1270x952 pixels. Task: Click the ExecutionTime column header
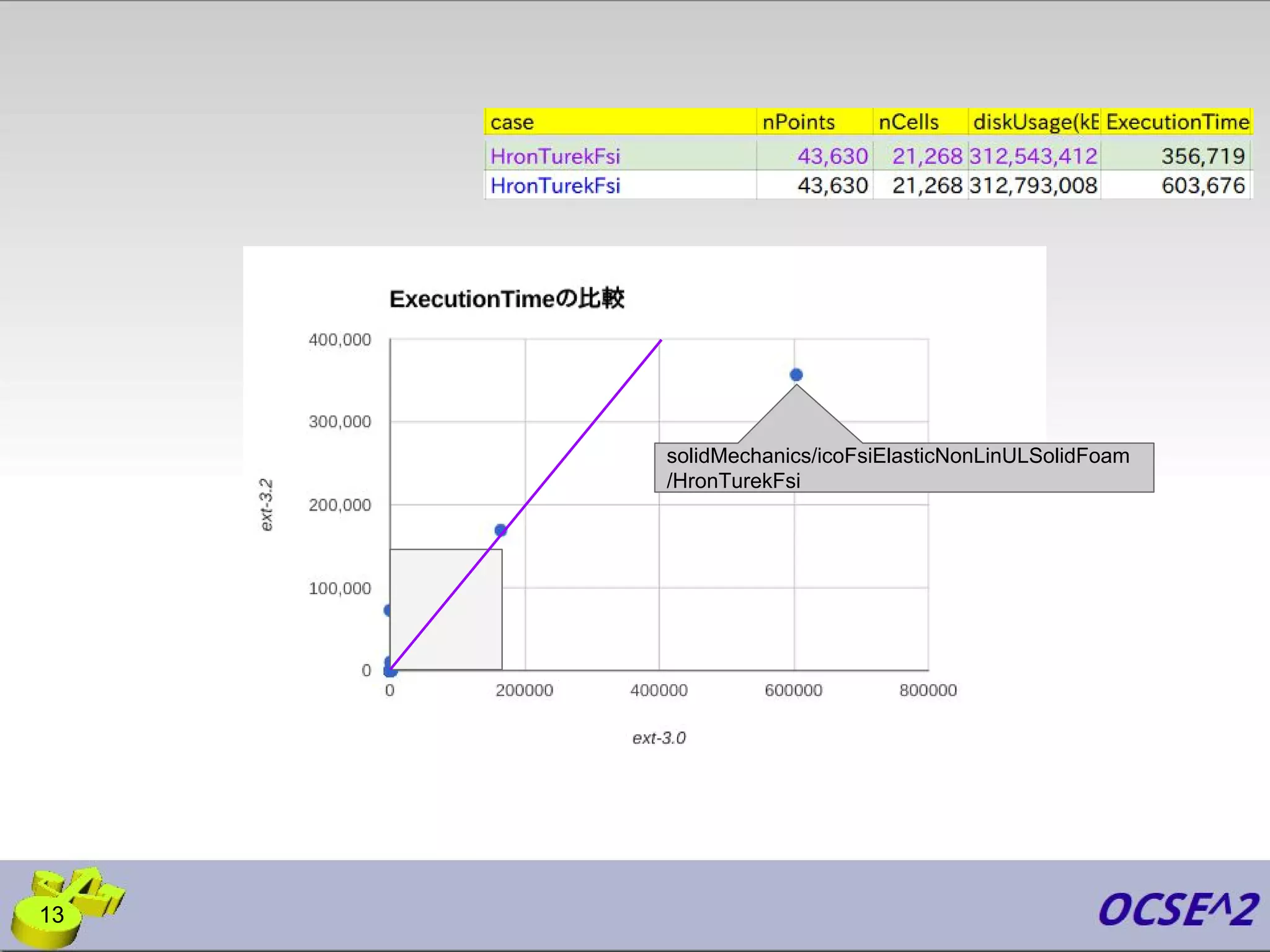1176,122
